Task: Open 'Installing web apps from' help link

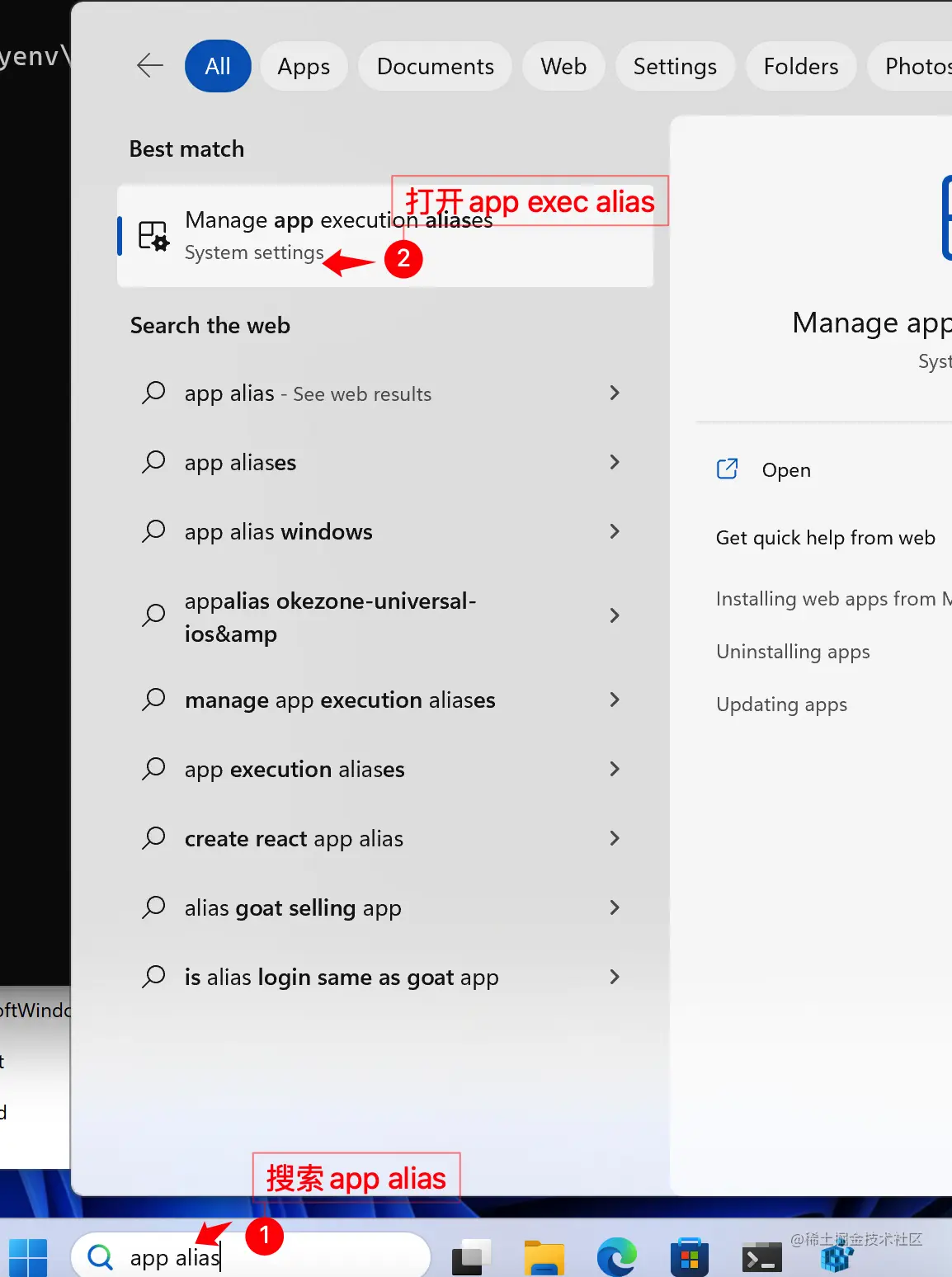Action: tap(833, 599)
